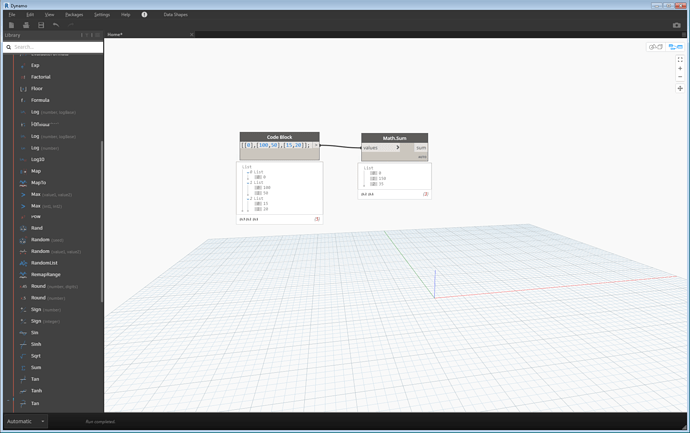Click the Math.Sum node title
The height and width of the screenshot is (433, 690).
point(394,138)
